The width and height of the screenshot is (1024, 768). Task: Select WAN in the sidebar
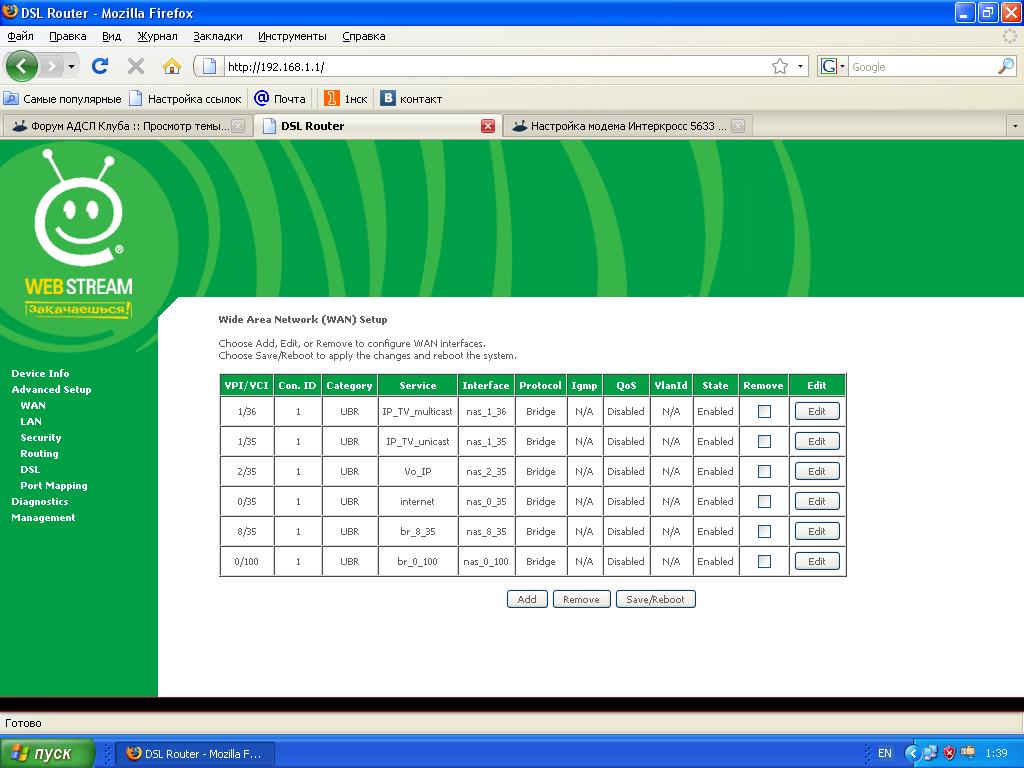(33, 406)
